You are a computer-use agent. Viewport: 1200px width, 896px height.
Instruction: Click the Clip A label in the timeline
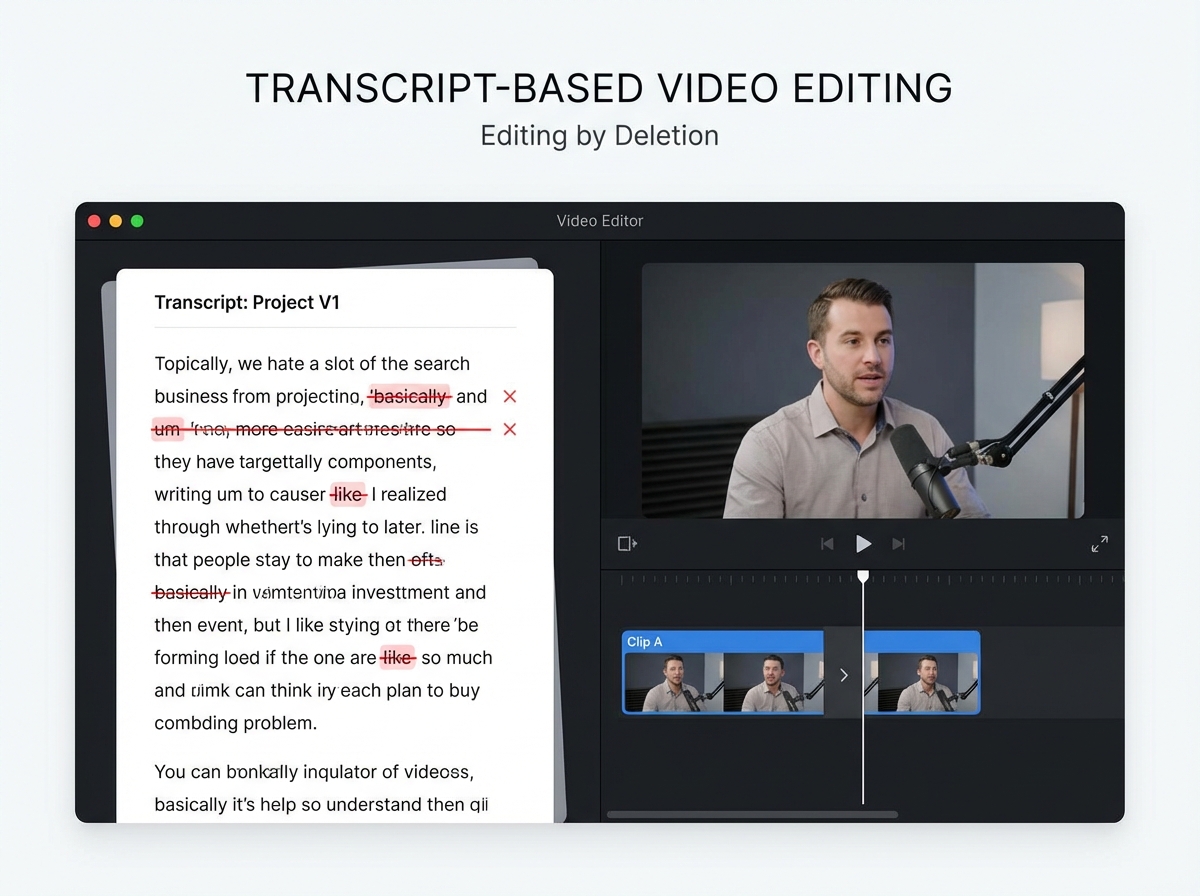point(645,641)
